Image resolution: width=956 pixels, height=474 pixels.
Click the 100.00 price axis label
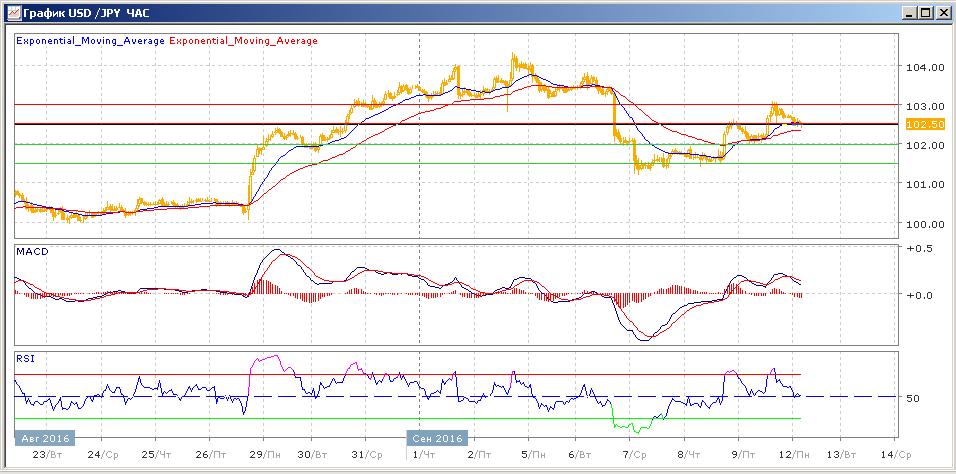click(x=924, y=223)
